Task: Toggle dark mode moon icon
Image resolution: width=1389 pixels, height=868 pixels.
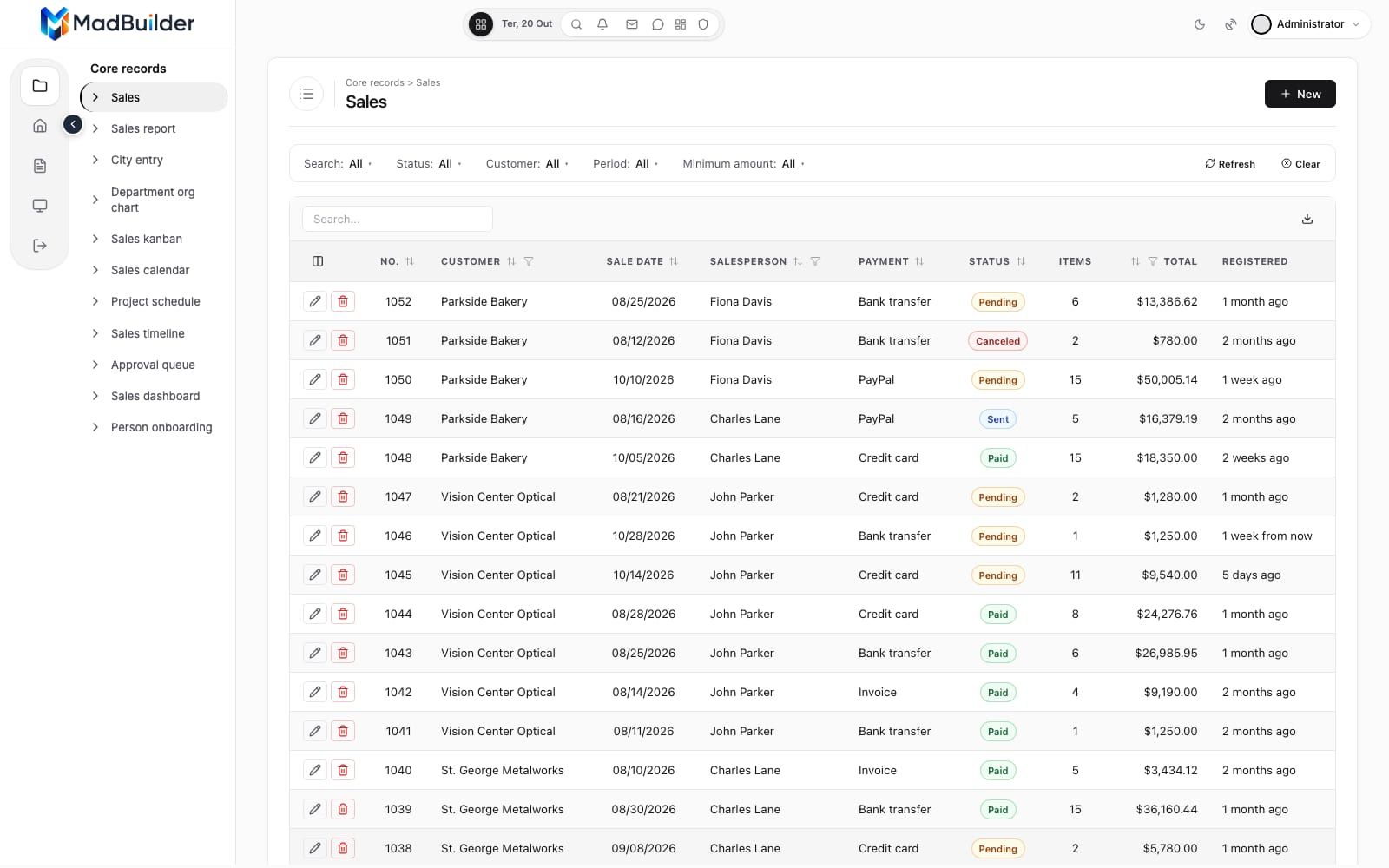Action: point(1200,24)
